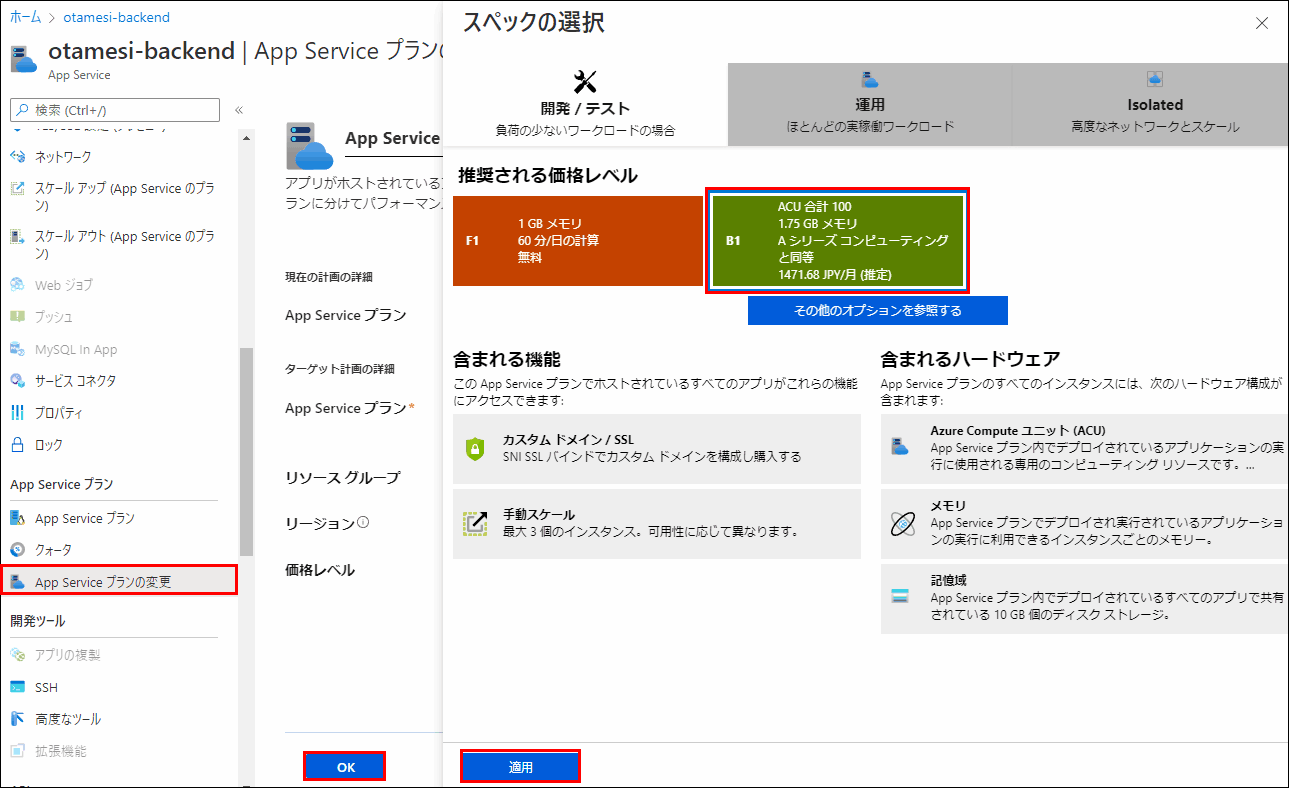1289x788 pixels.
Task: Click the ネットワーク sidebar icon
Action: (x=17, y=157)
